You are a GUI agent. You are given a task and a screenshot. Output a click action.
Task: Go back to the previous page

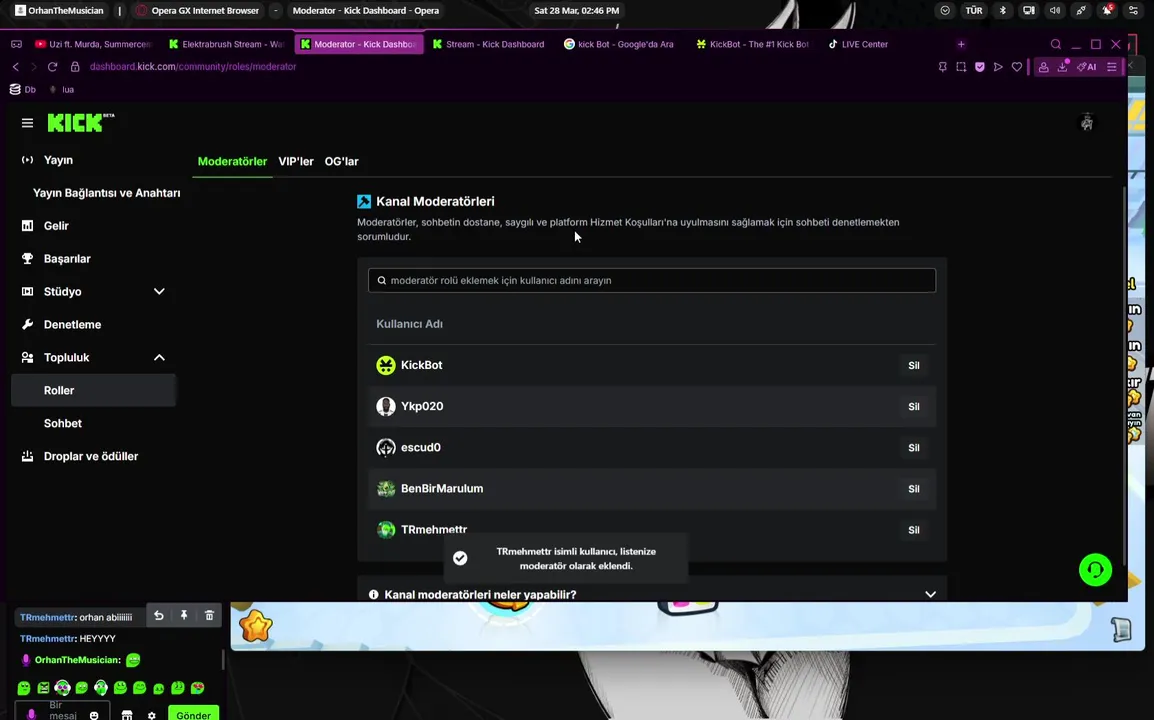(x=15, y=66)
